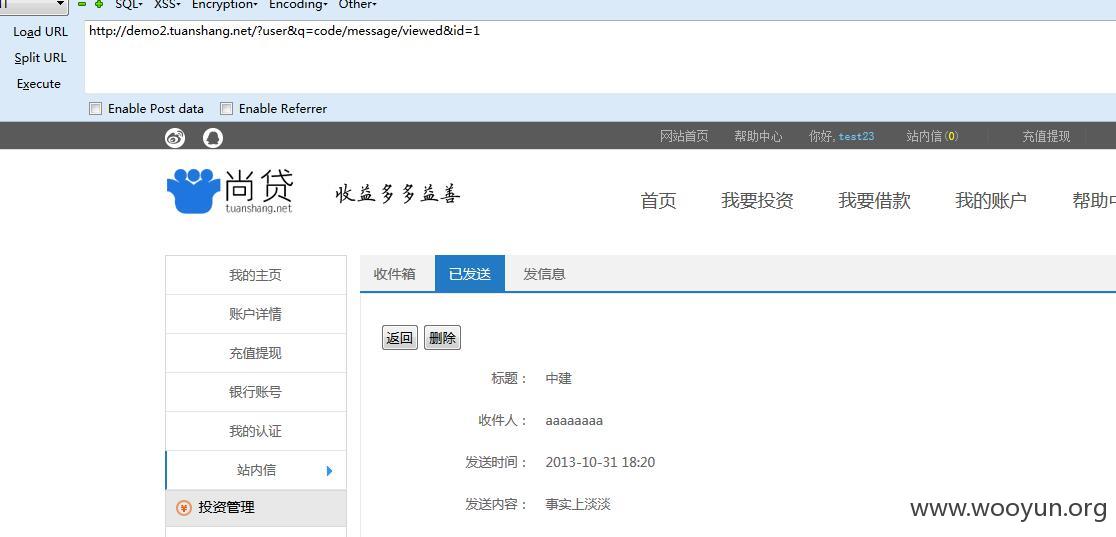This screenshot has width=1116, height=537.
Task: Open 帮助中心 link in top bar
Action: pyautogui.click(x=758, y=136)
